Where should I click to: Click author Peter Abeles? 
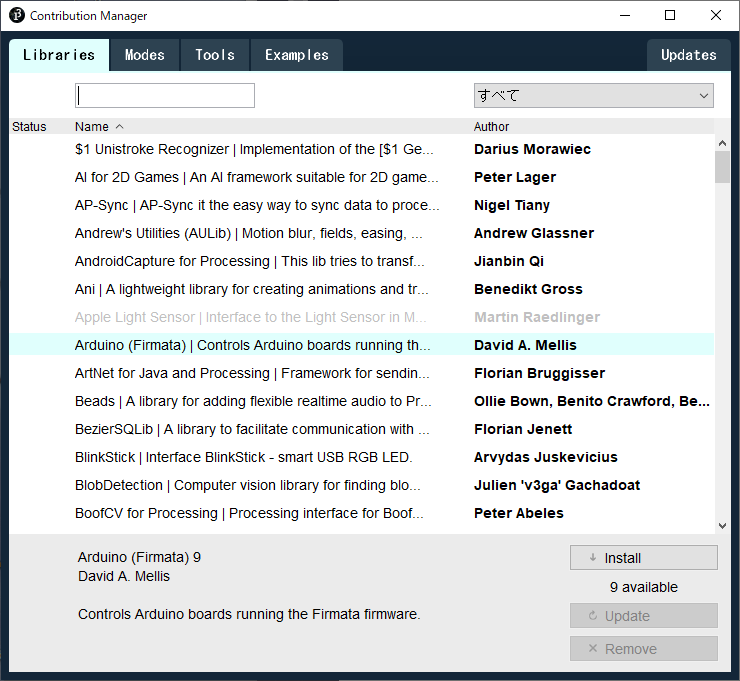tap(519, 513)
